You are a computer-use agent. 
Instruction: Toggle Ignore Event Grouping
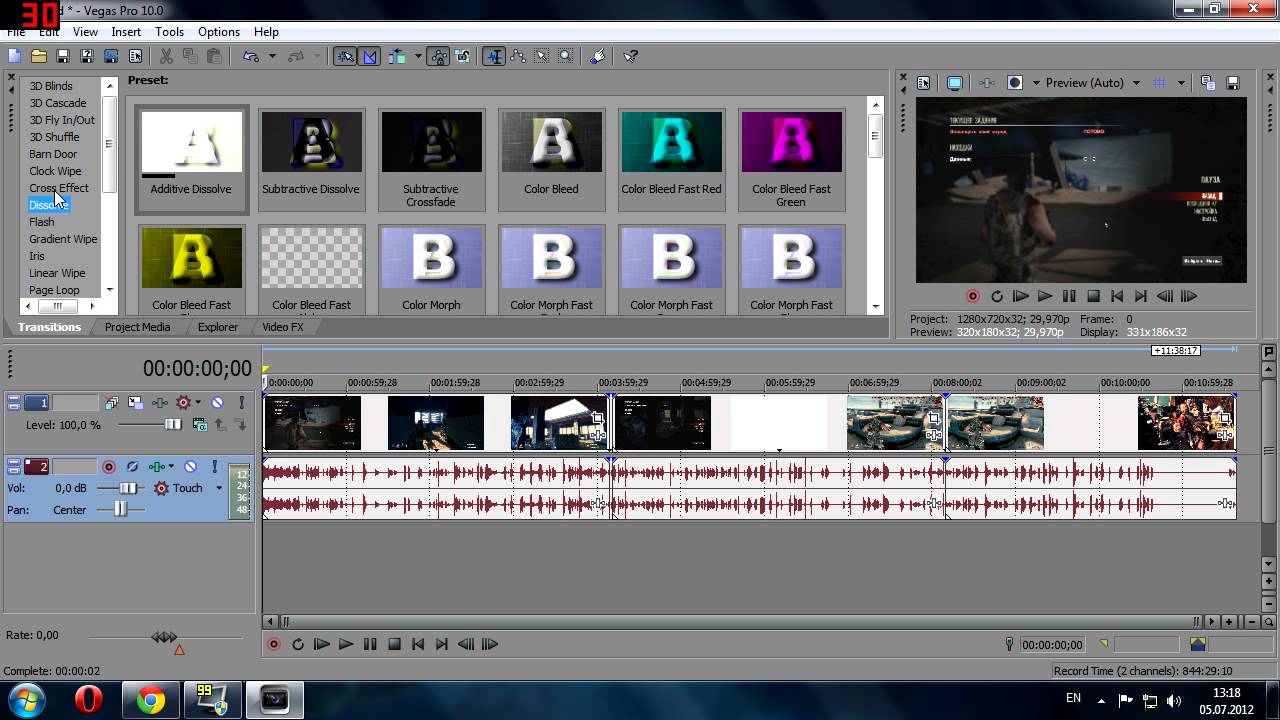pos(463,57)
